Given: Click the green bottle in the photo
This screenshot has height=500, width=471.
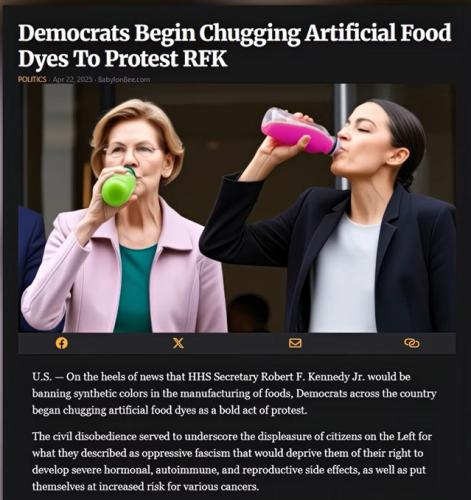Looking at the screenshot, I should 119,187.
